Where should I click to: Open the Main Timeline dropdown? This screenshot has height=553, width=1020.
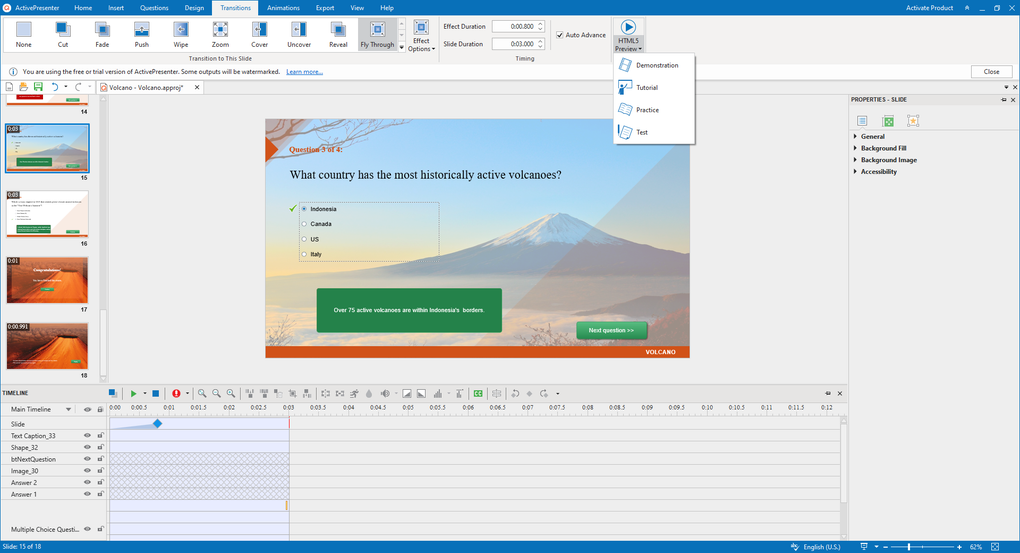pyautogui.click(x=68, y=409)
